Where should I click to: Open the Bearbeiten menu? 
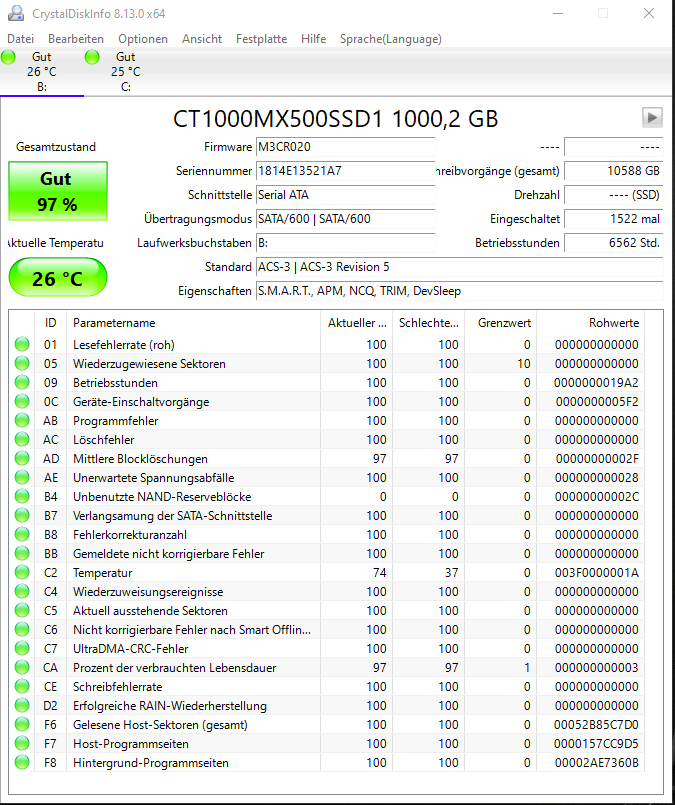click(x=76, y=39)
